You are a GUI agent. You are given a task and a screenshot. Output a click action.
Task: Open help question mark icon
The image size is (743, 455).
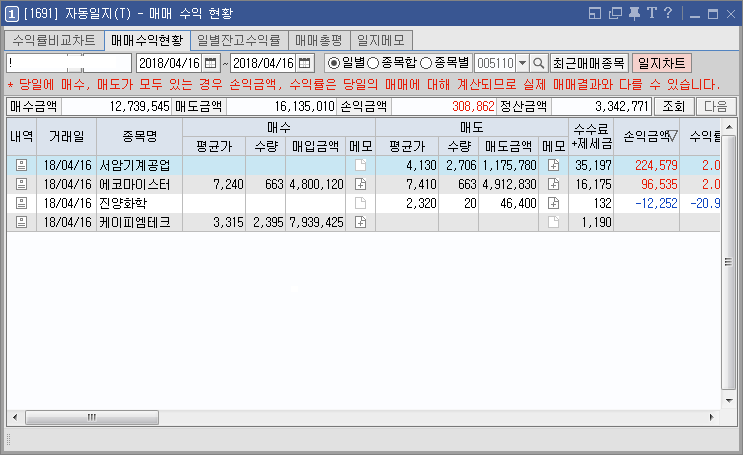coord(668,13)
